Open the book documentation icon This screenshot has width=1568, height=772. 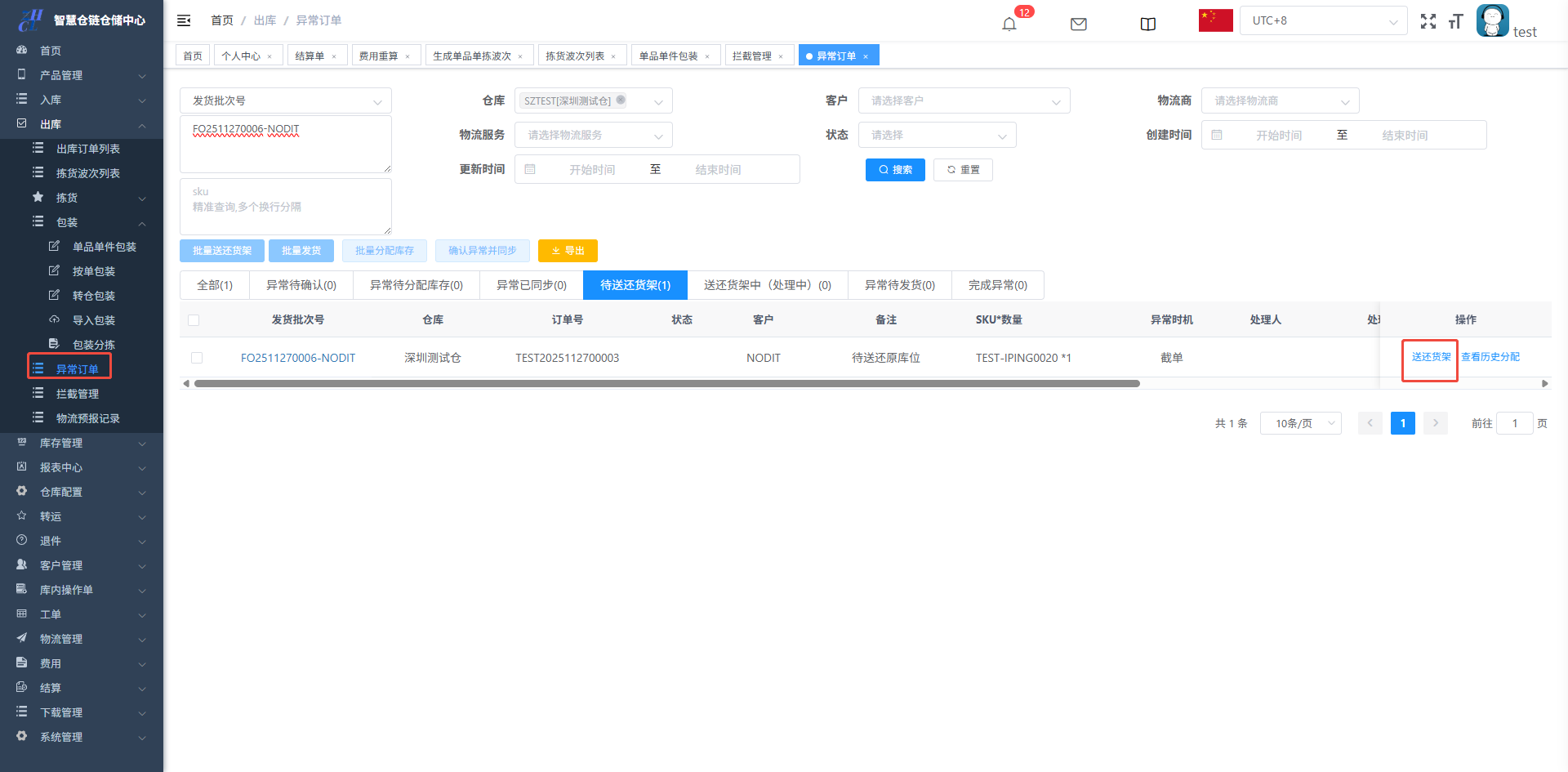[x=1147, y=24]
